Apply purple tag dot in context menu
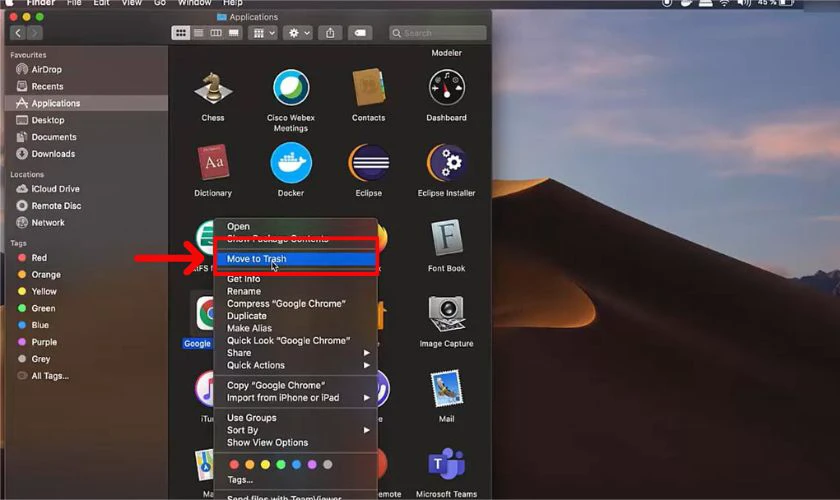The width and height of the screenshot is (840, 500). click(312, 465)
